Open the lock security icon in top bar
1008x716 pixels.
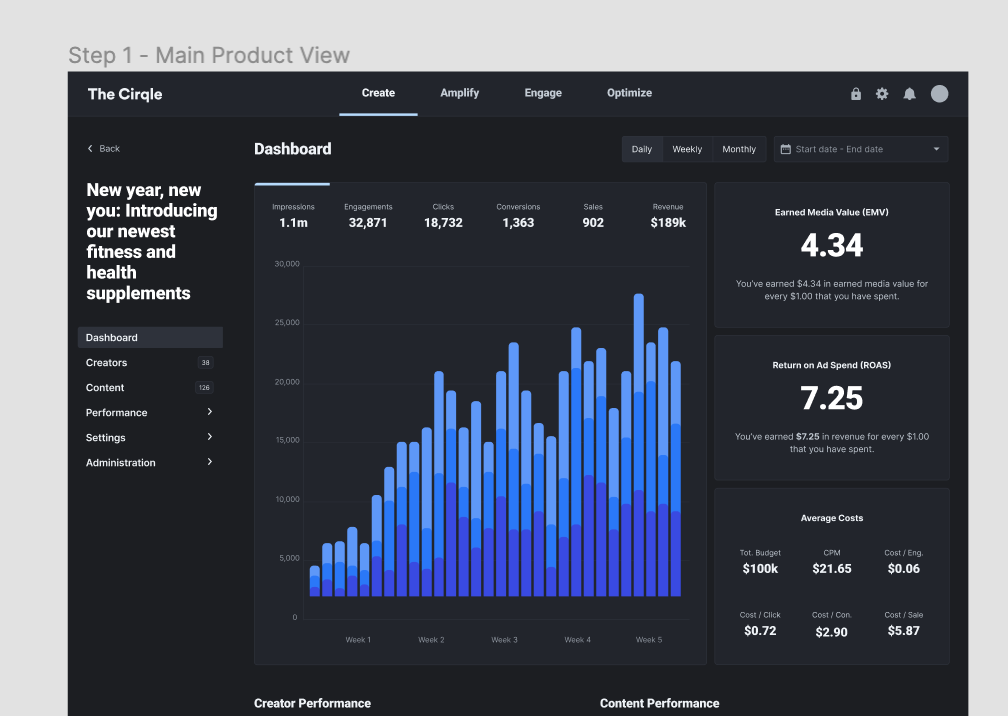856,93
